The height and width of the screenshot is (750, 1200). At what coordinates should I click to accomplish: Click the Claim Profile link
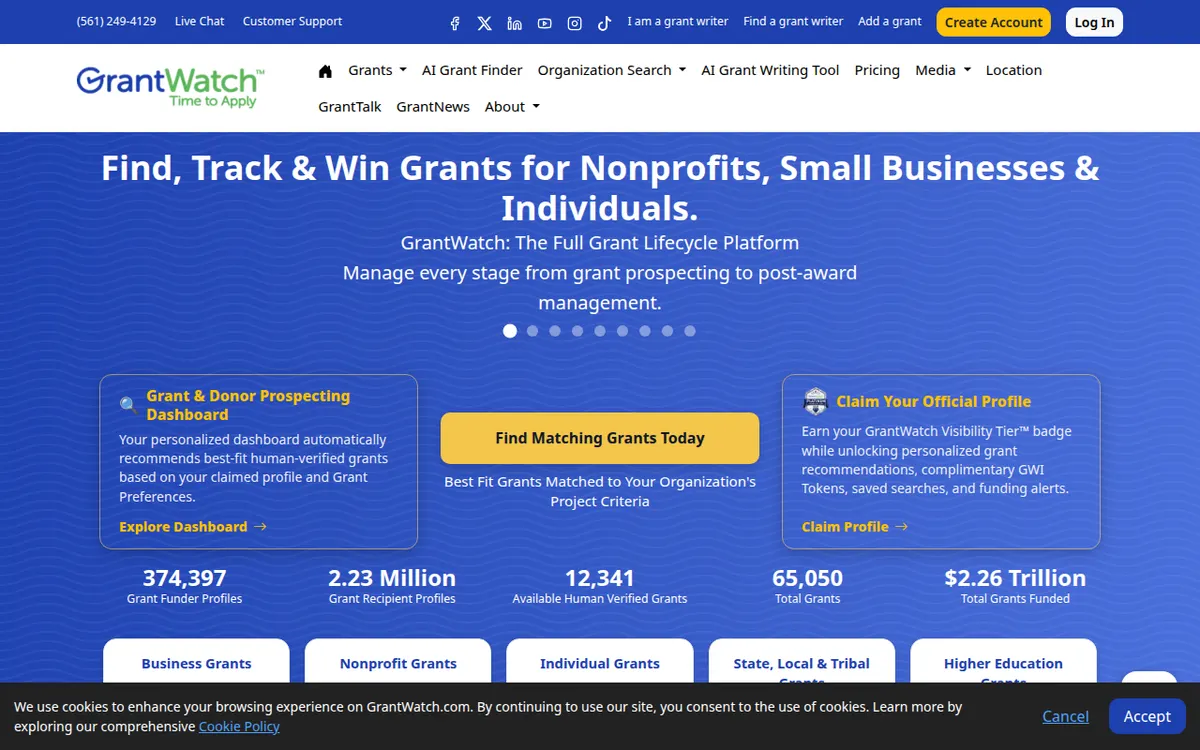point(855,526)
